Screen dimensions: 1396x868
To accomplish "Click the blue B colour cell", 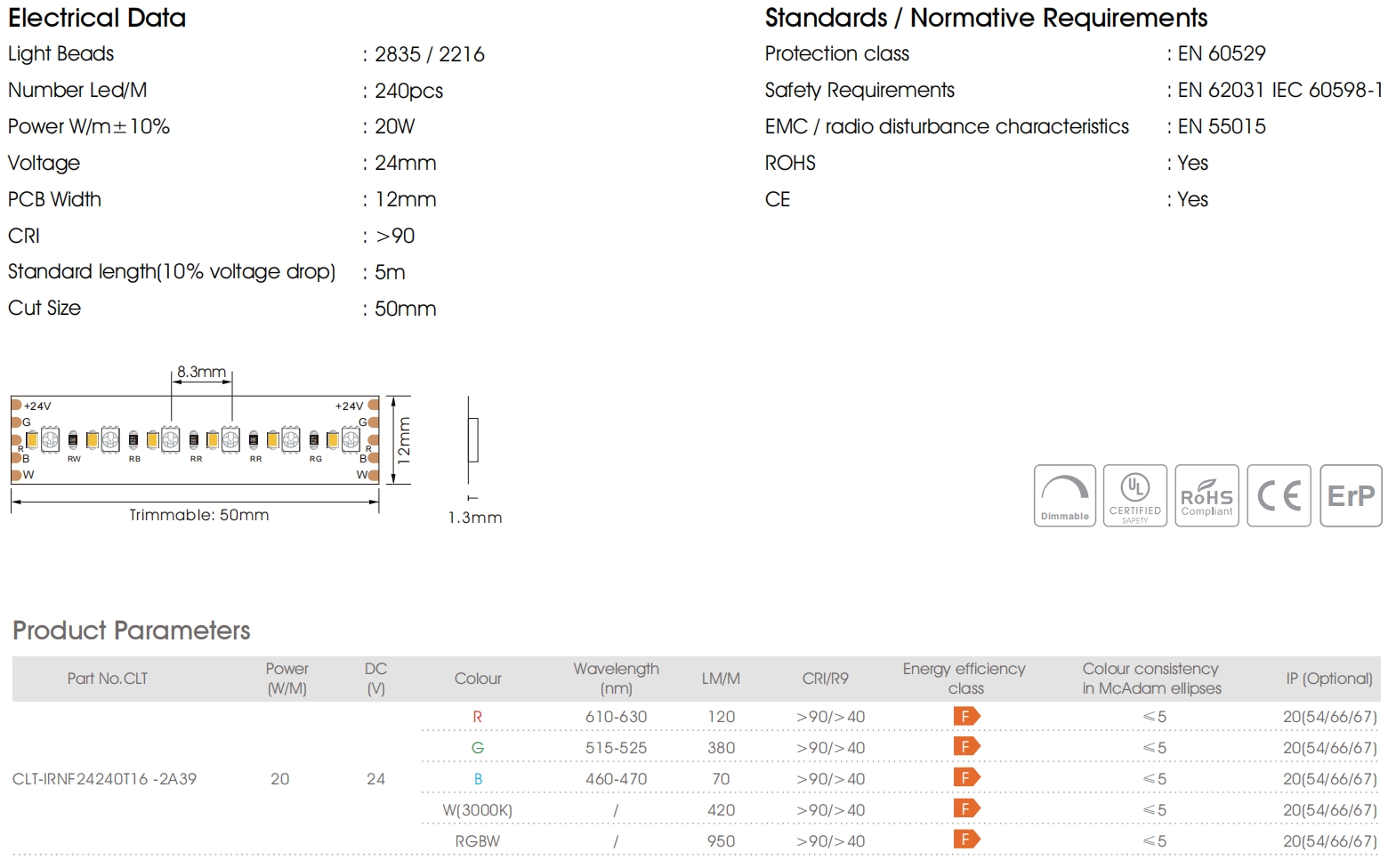I will (478, 779).
